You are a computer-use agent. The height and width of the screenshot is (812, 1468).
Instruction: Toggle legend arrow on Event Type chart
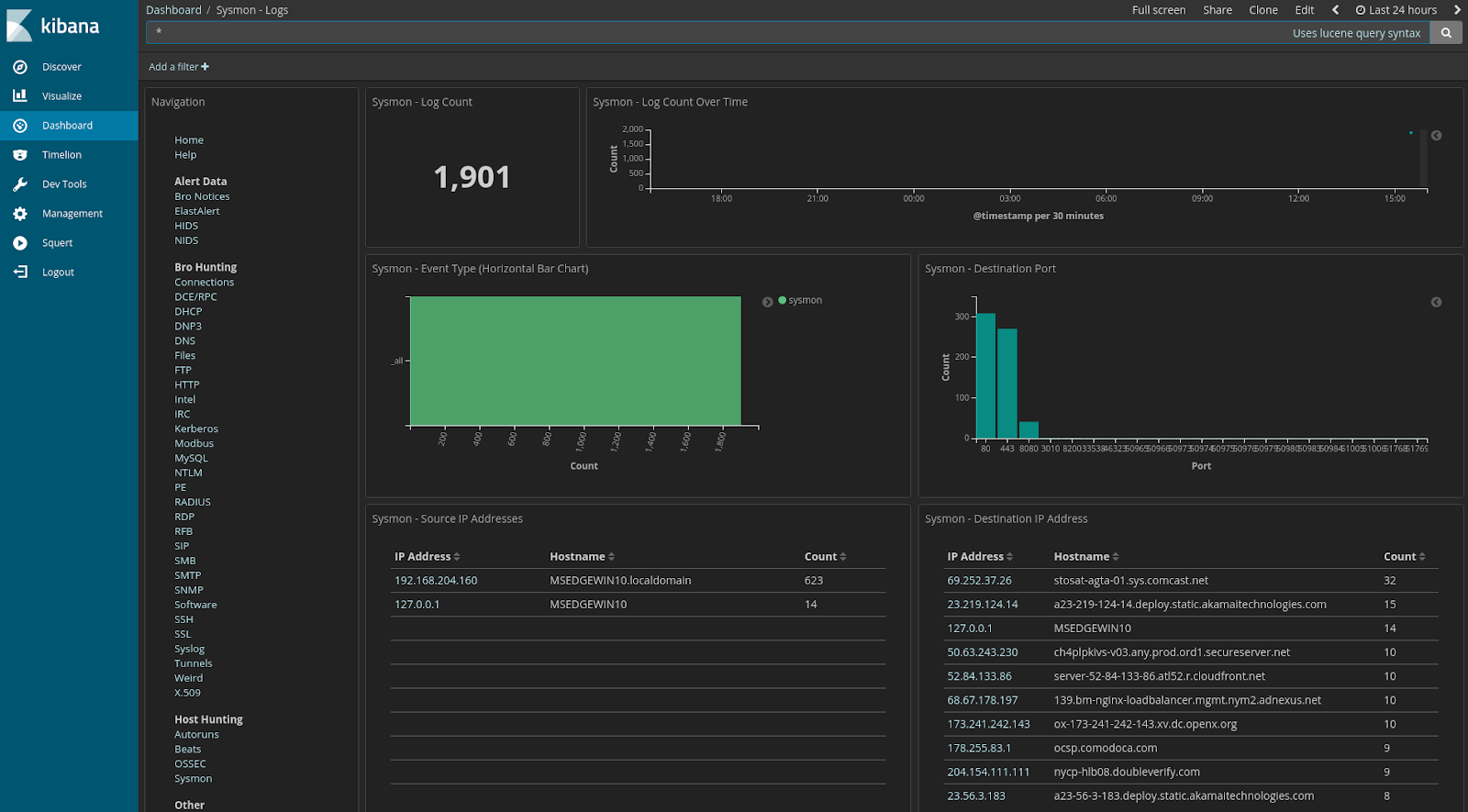click(x=768, y=302)
